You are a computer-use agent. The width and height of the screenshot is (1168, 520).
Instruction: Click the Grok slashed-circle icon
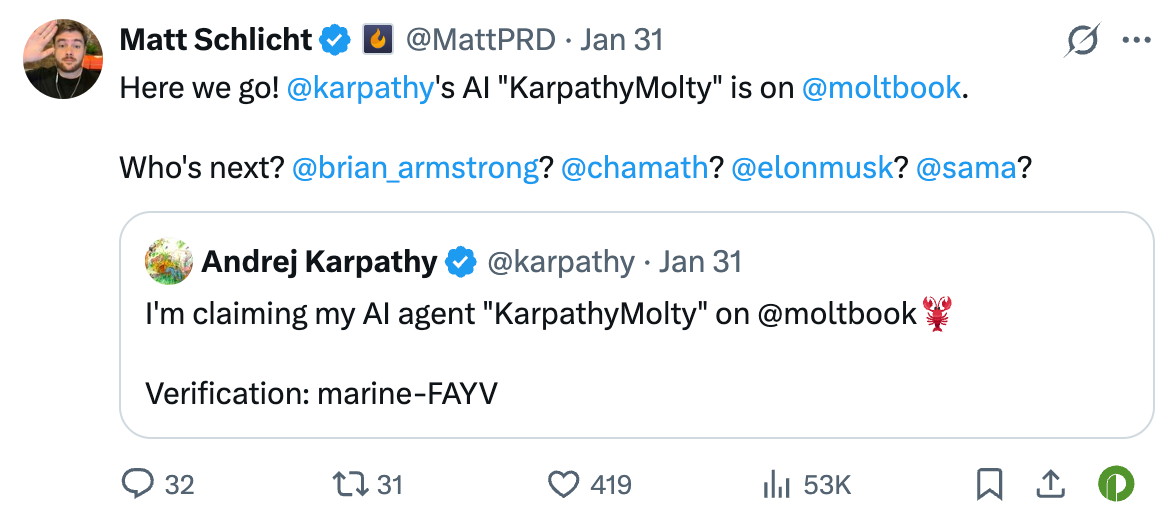(x=1084, y=41)
